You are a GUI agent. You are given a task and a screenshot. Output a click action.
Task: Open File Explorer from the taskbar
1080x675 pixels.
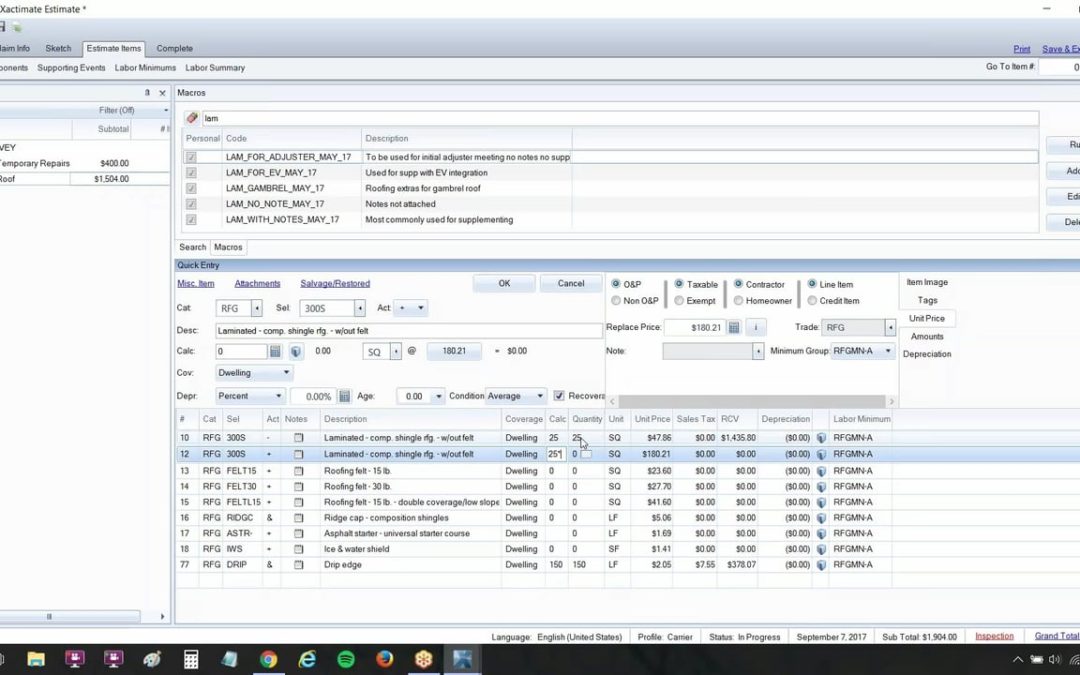[36, 659]
